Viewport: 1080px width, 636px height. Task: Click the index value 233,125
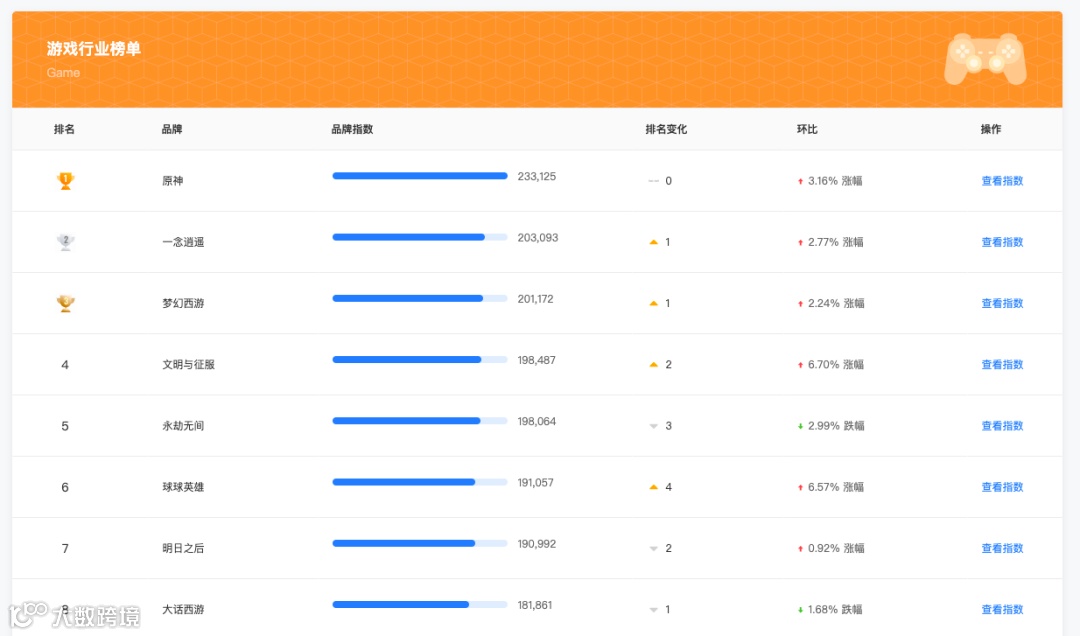pyautogui.click(x=537, y=177)
